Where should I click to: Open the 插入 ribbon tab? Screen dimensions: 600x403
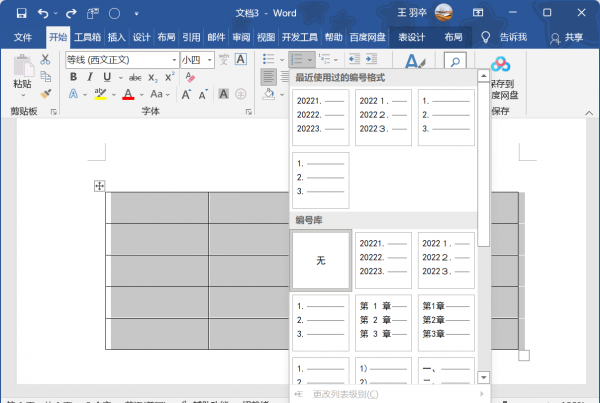(x=117, y=37)
